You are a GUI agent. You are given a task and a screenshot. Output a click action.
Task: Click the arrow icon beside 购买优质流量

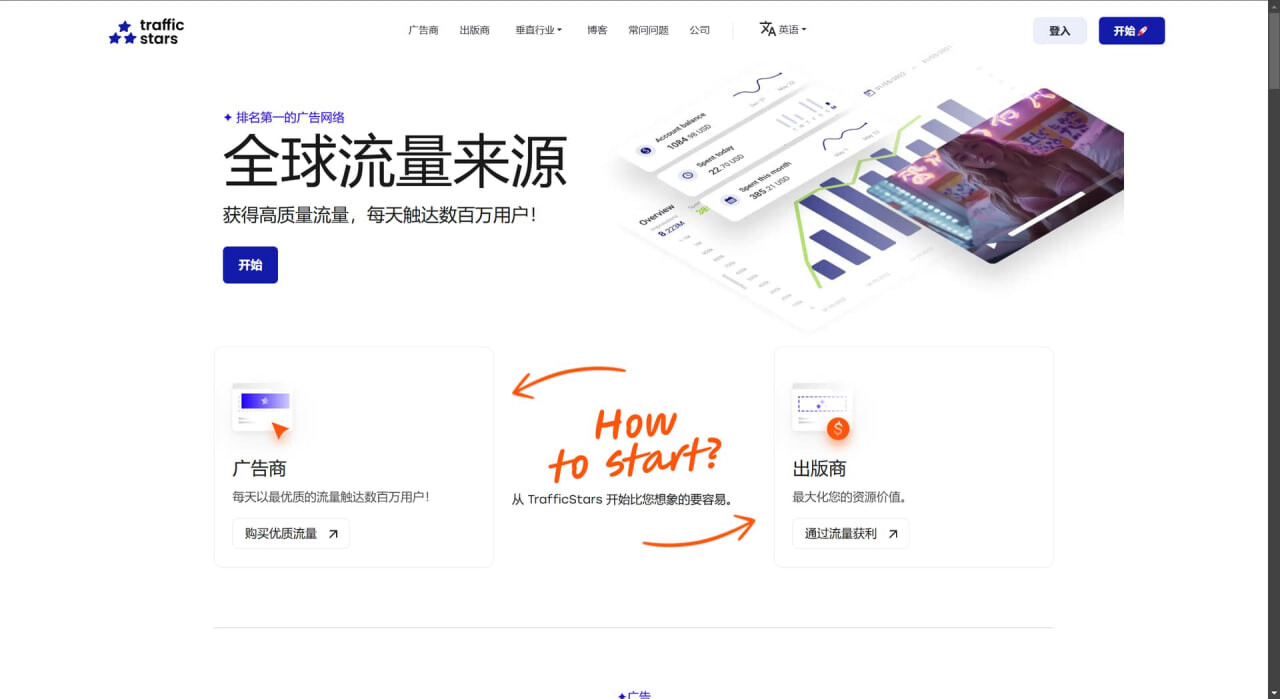pos(333,534)
